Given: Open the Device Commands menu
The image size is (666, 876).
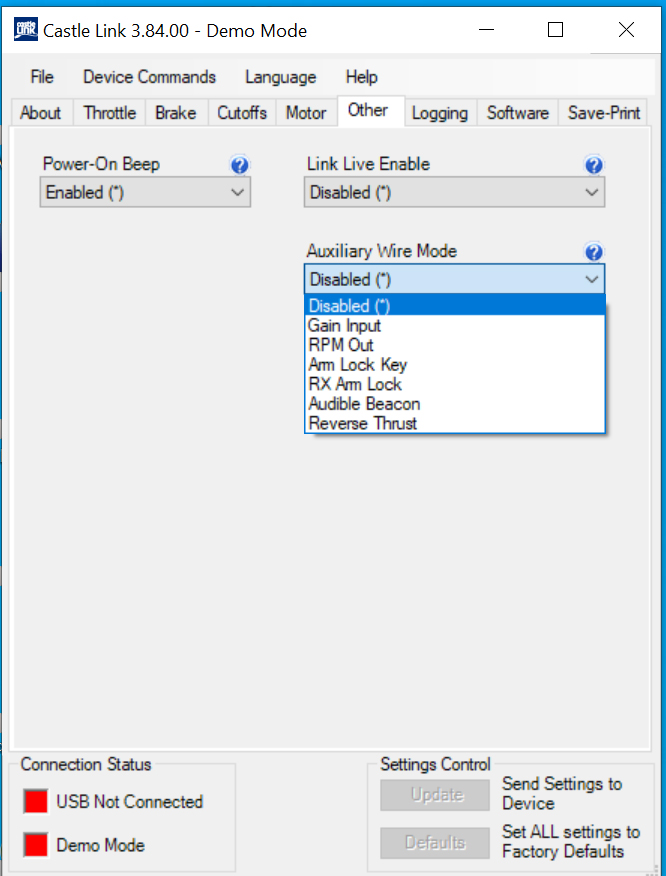Looking at the screenshot, I should (x=149, y=77).
